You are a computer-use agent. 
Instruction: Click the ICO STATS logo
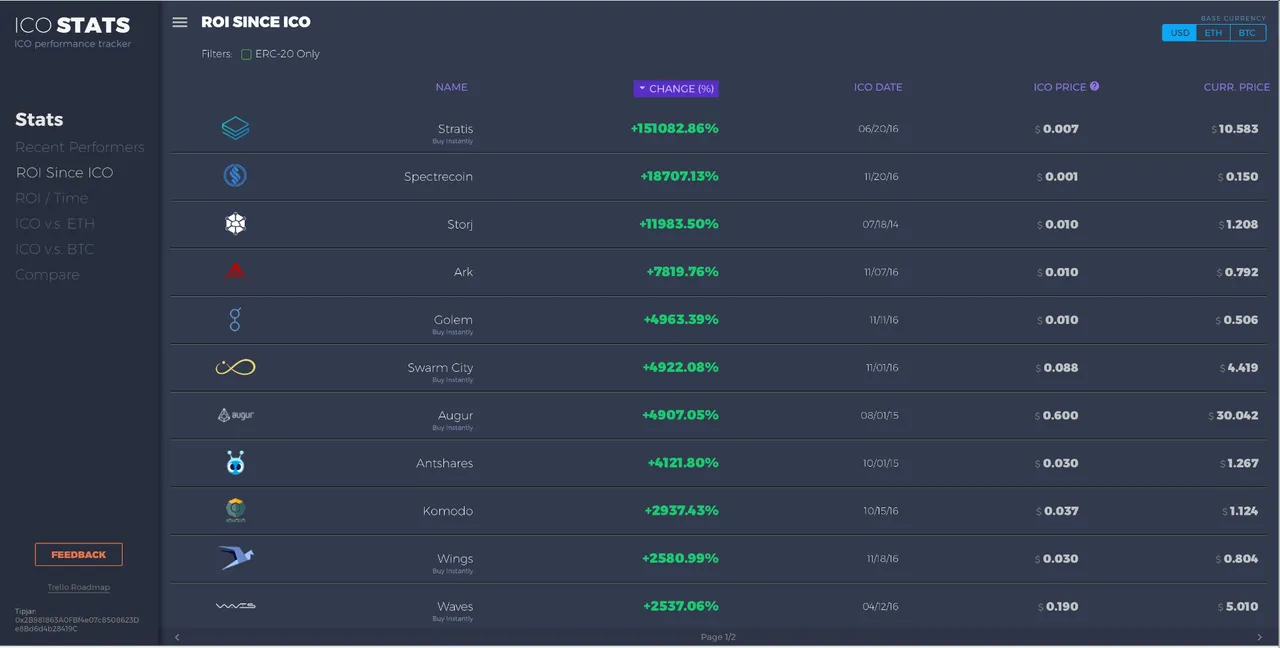click(72, 26)
